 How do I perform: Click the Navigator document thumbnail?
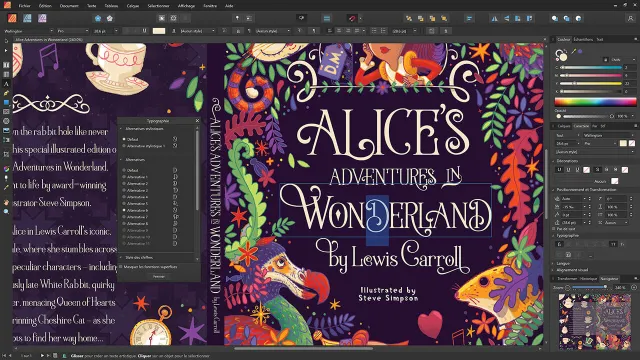[595, 322]
